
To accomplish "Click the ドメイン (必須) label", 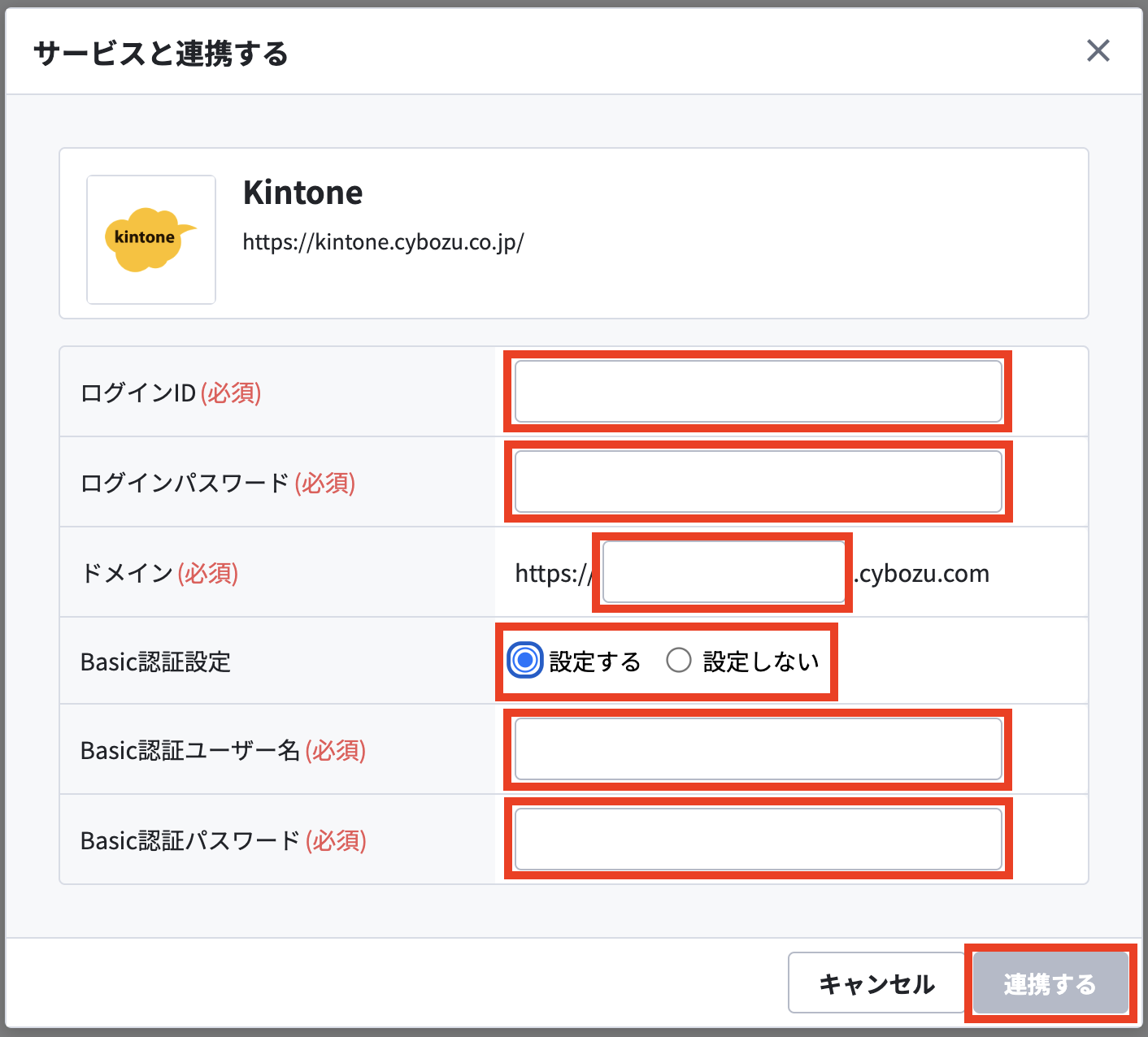I will (x=159, y=573).
